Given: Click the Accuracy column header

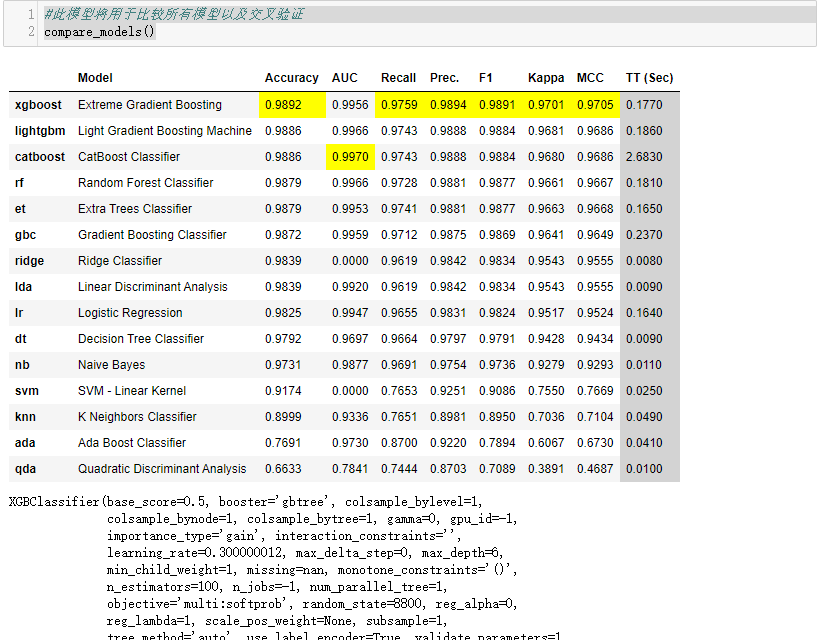Looking at the screenshot, I should click(x=291, y=78).
